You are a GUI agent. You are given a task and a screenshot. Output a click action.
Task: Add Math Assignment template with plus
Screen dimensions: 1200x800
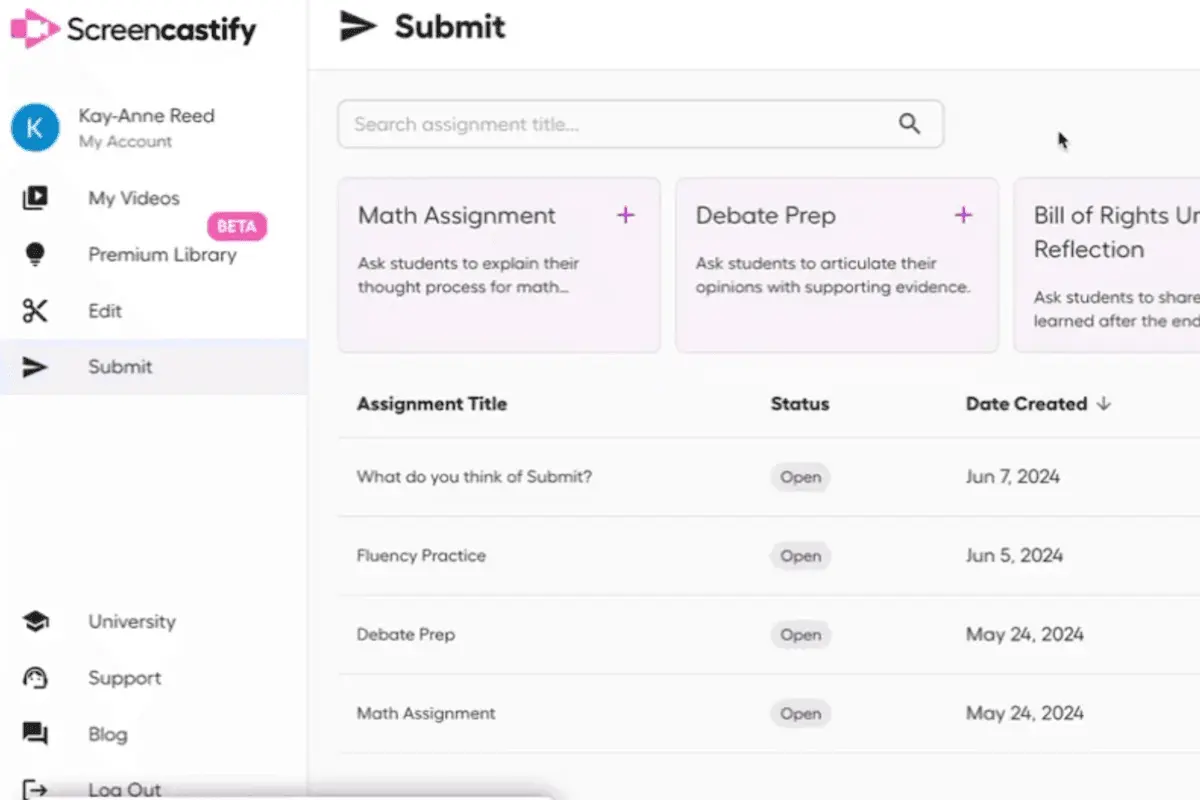pos(626,215)
